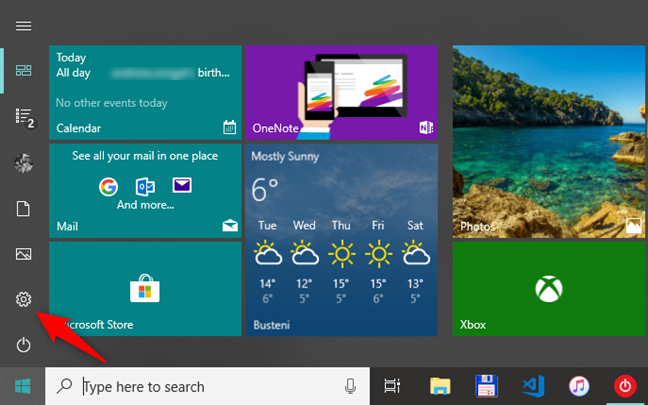Launch the Xbox tile
The width and height of the screenshot is (648, 405).
(548, 289)
